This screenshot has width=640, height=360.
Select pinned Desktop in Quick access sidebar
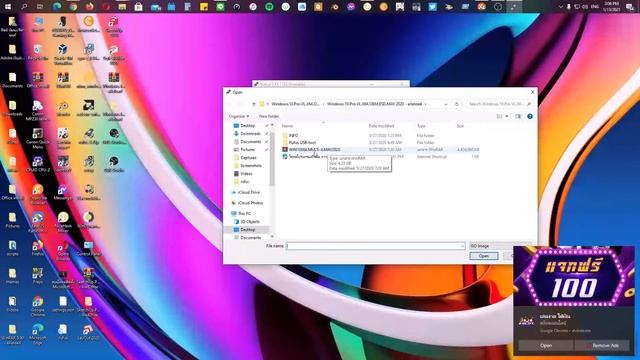pos(248,126)
